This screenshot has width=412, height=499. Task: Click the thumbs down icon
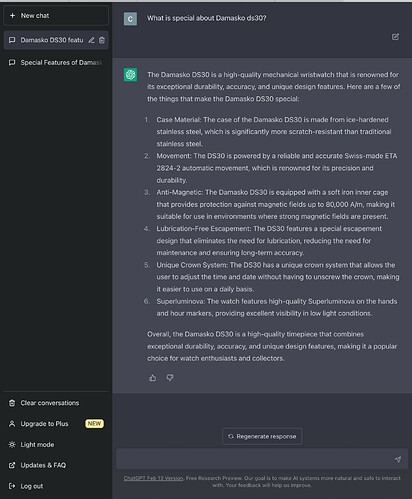(170, 378)
